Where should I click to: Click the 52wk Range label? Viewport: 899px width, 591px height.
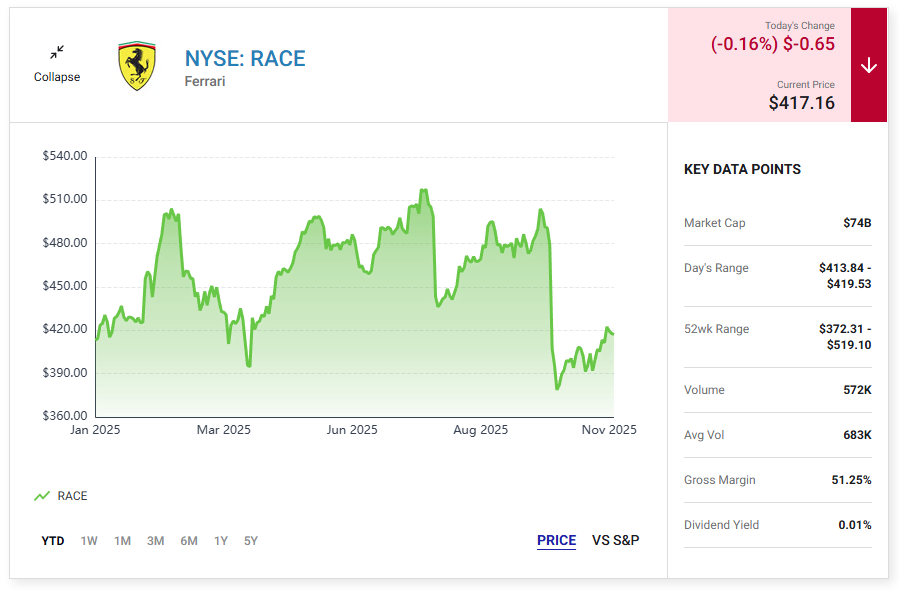point(716,329)
